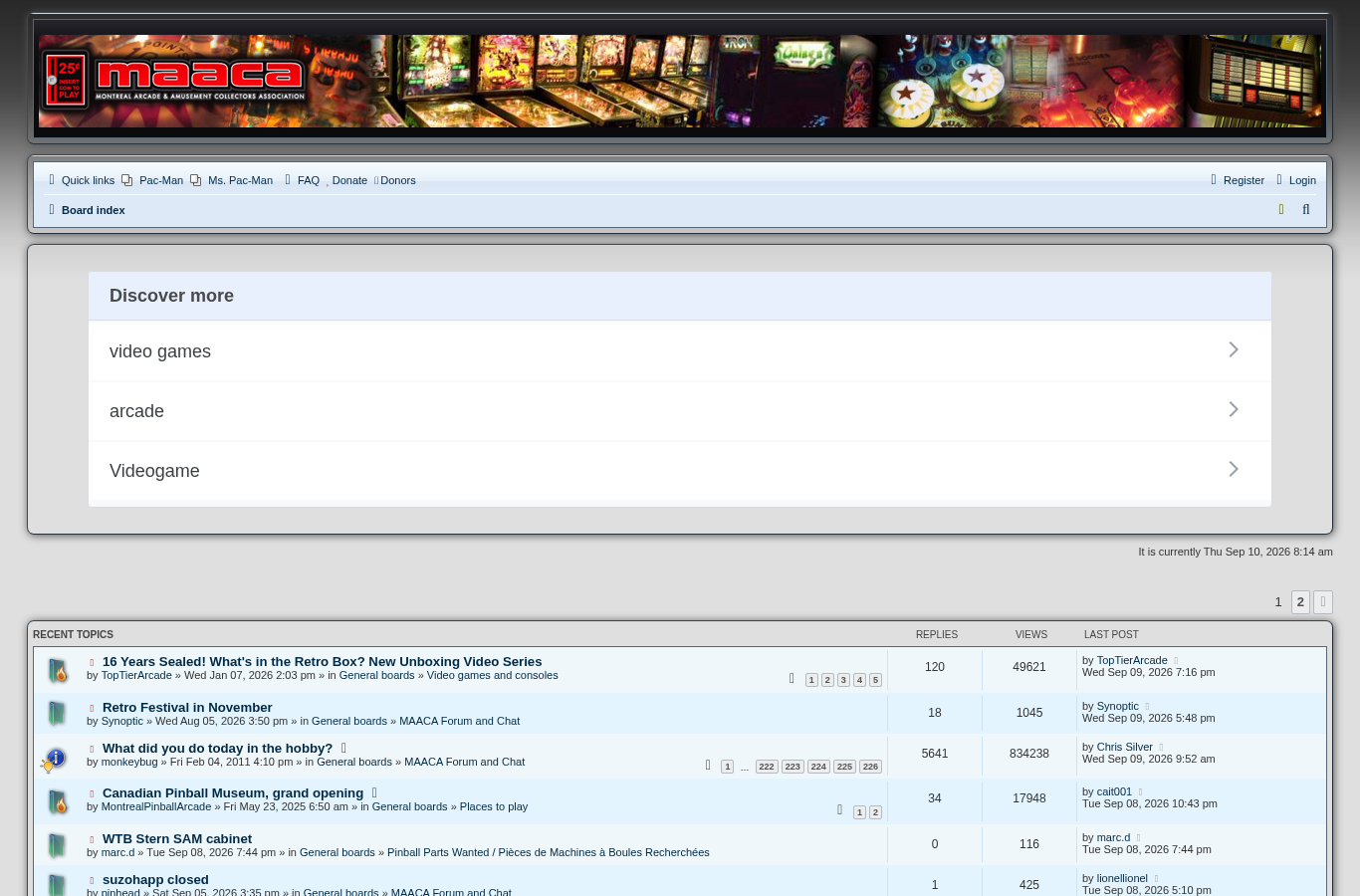Click the topic icon for WTB Stern SAM cabinet
Screen dimensions: 1360x896
coord(58,845)
